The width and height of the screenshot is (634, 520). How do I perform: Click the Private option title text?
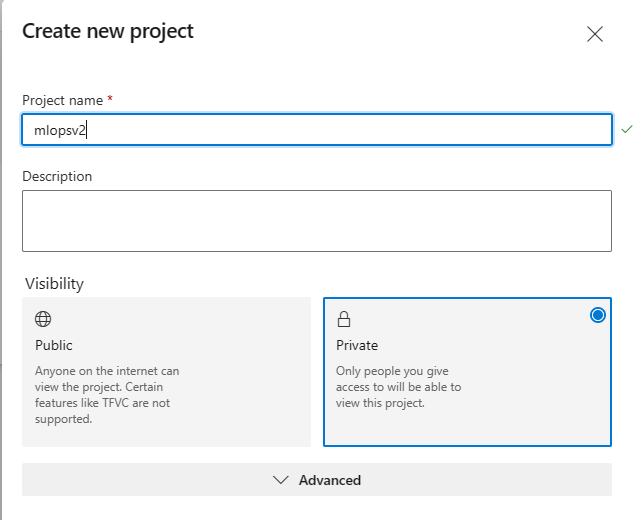pos(357,345)
